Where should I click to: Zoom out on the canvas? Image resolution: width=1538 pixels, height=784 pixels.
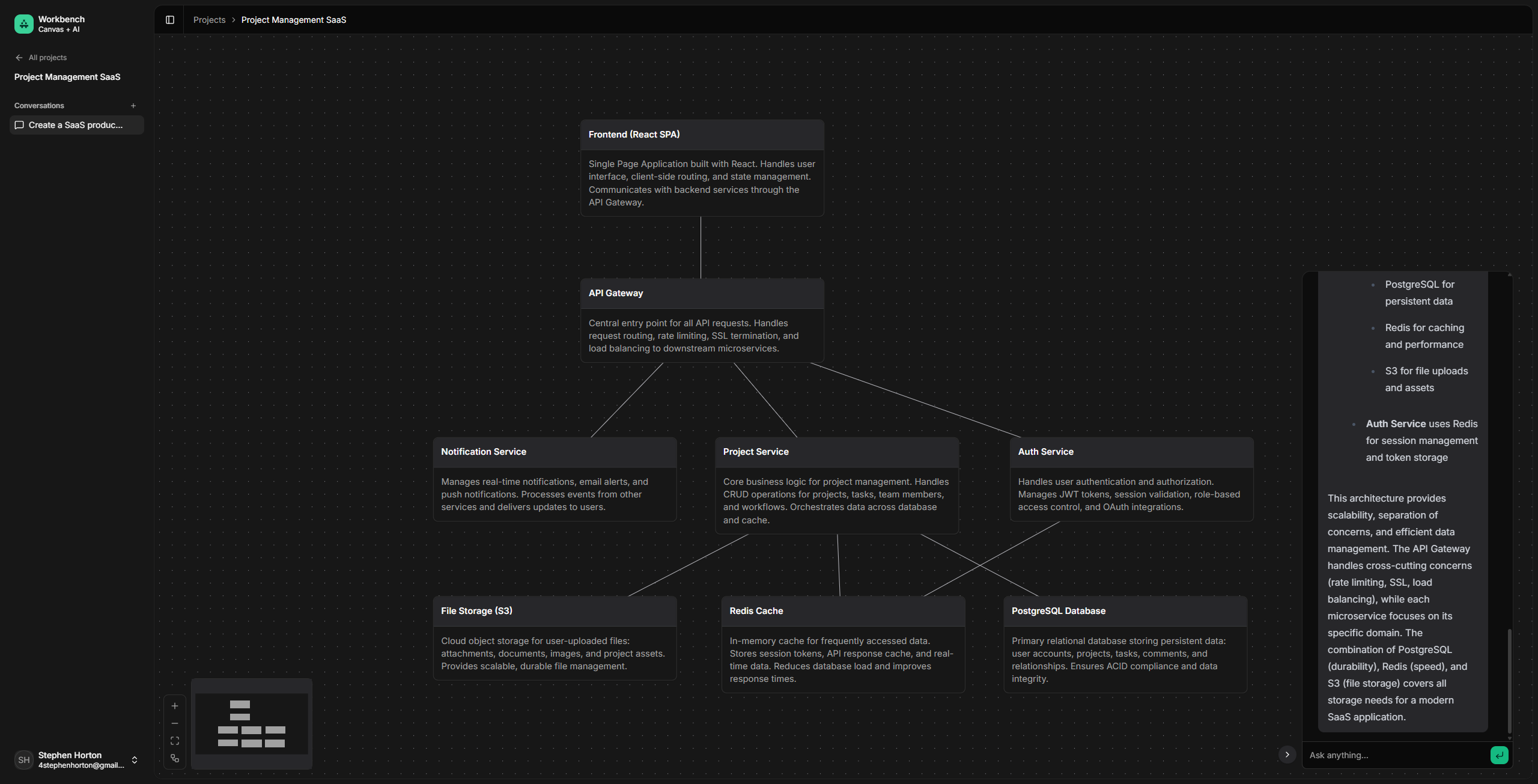pos(175,723)
